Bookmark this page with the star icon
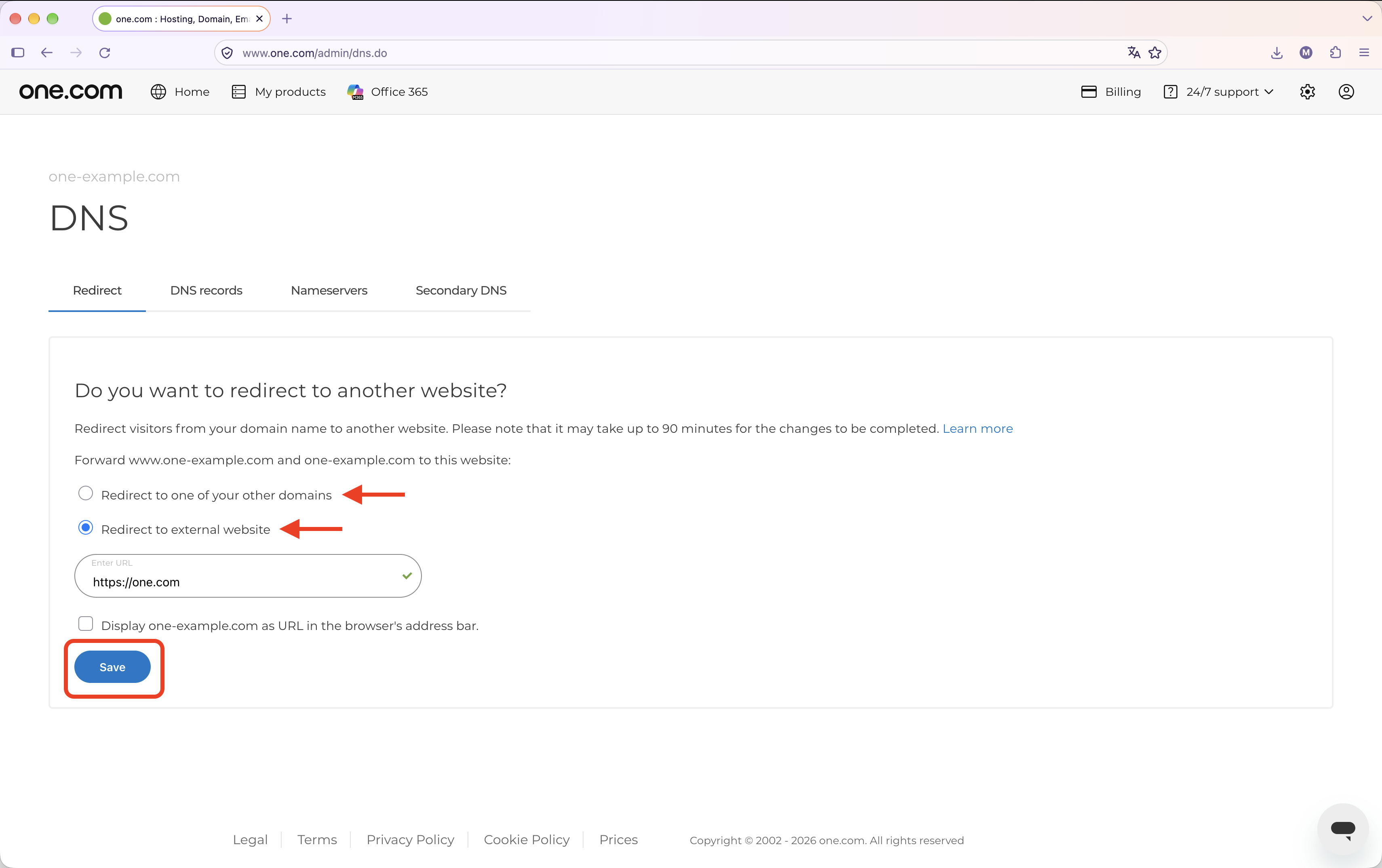The width and height of the screenshot is (1382, 868). pyautogui.click(x=1155, y=53)
